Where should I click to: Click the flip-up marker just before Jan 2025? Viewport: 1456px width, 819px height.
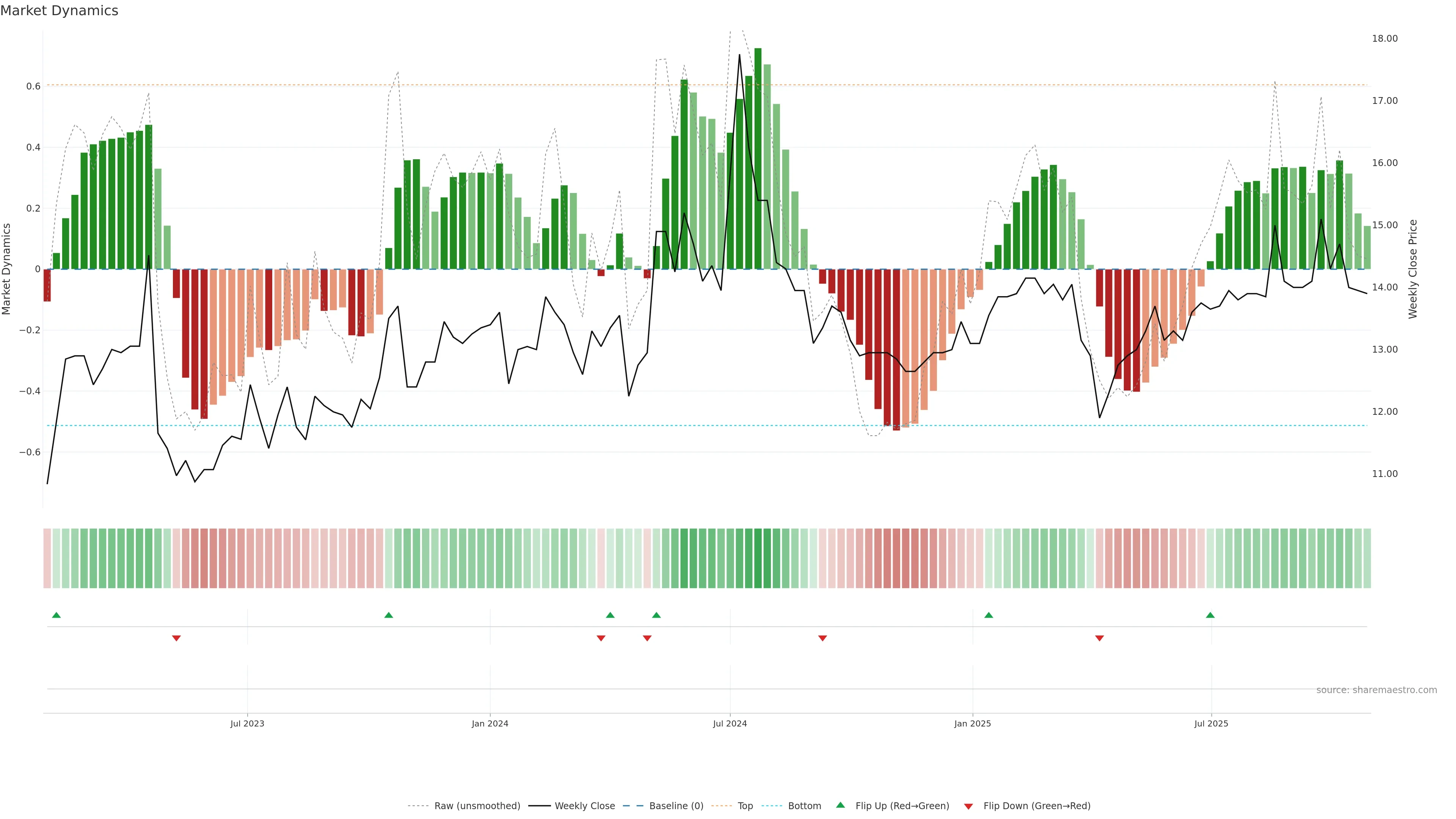(988, 615)
